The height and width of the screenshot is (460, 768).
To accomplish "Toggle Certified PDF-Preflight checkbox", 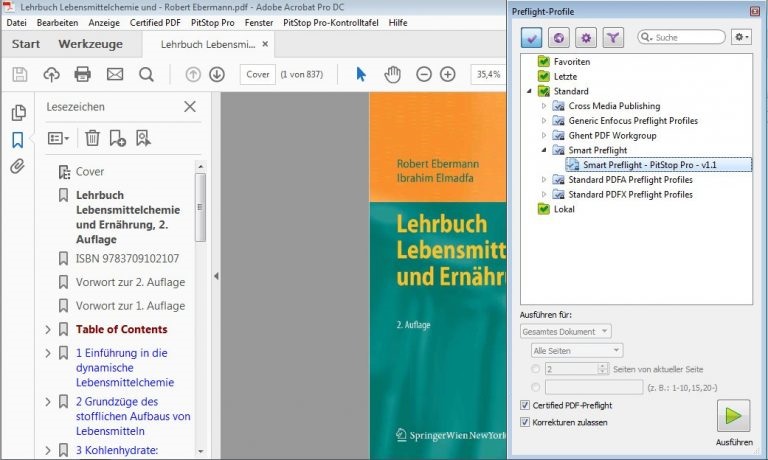I will pos(525,405).
